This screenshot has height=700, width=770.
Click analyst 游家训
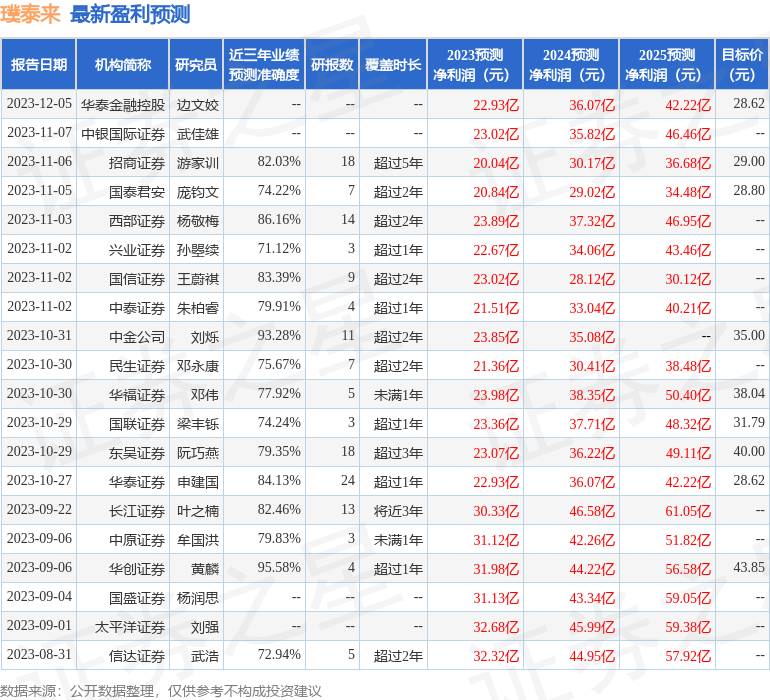[198, 163]
